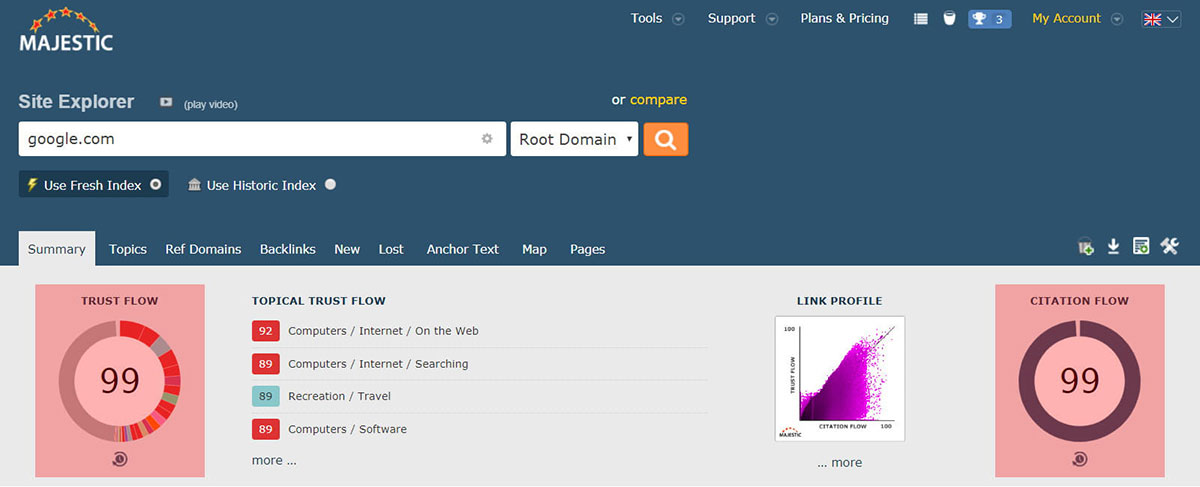1200x487 pixels.
Task: Click the red 92 score badge
Action: (x=265, y=331)
